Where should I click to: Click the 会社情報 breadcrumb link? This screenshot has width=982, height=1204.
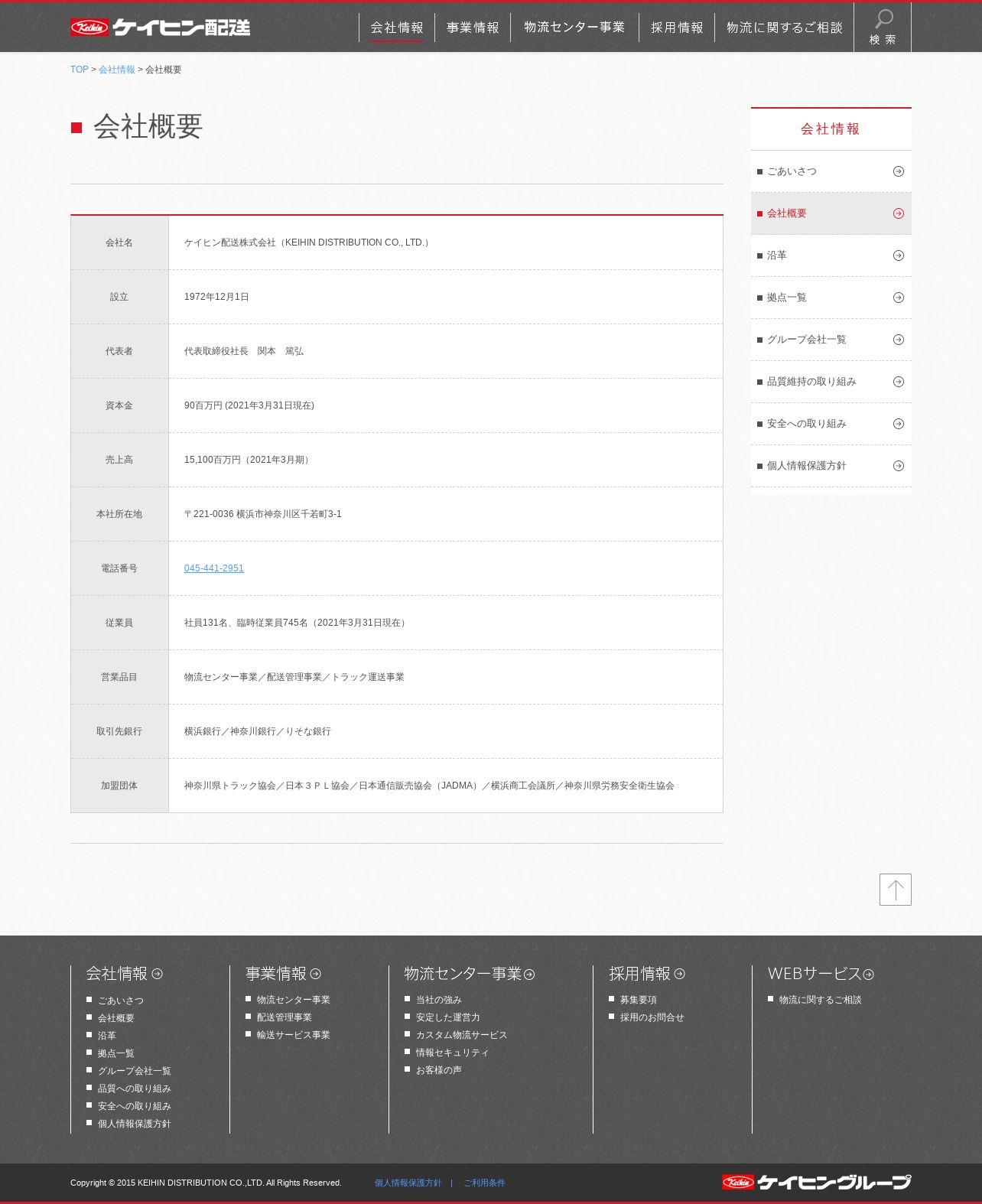pos(117,70)
